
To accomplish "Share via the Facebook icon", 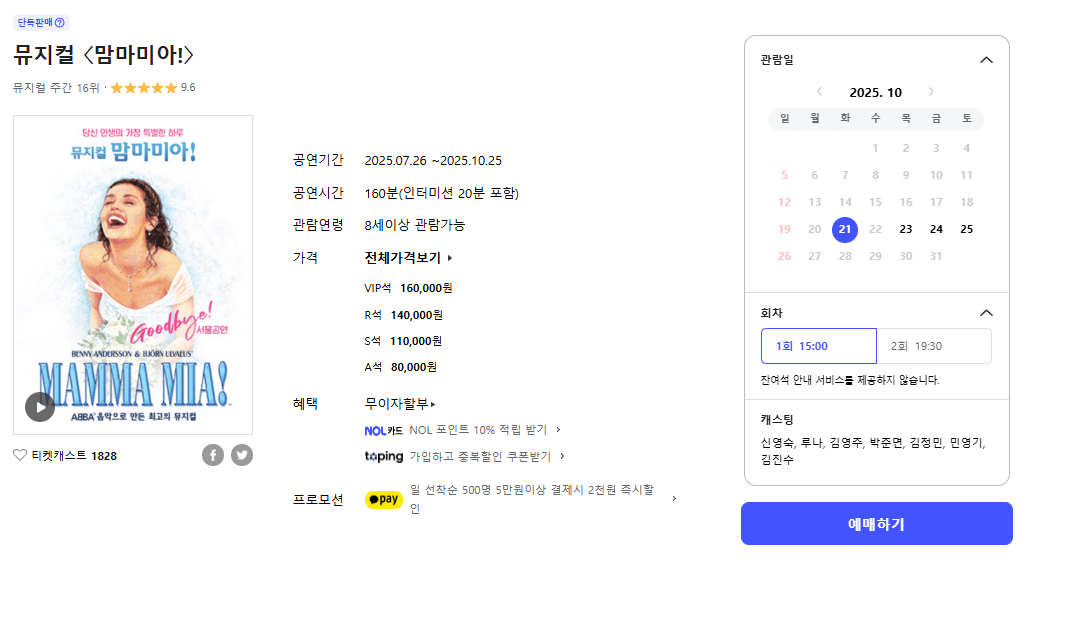I will click(213, 455).
